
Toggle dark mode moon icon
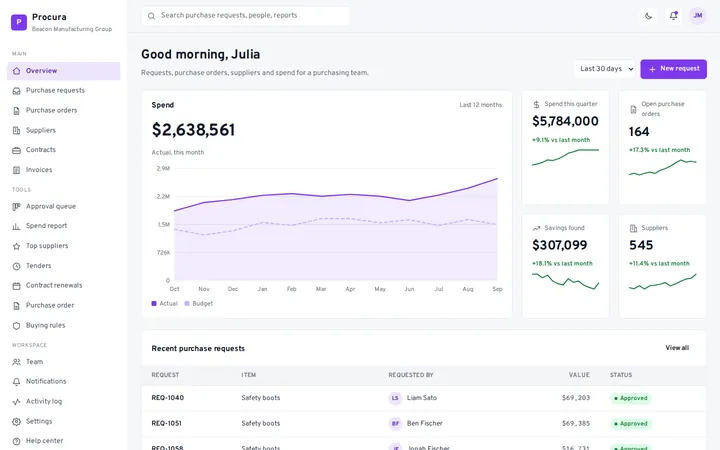[648, 16]
